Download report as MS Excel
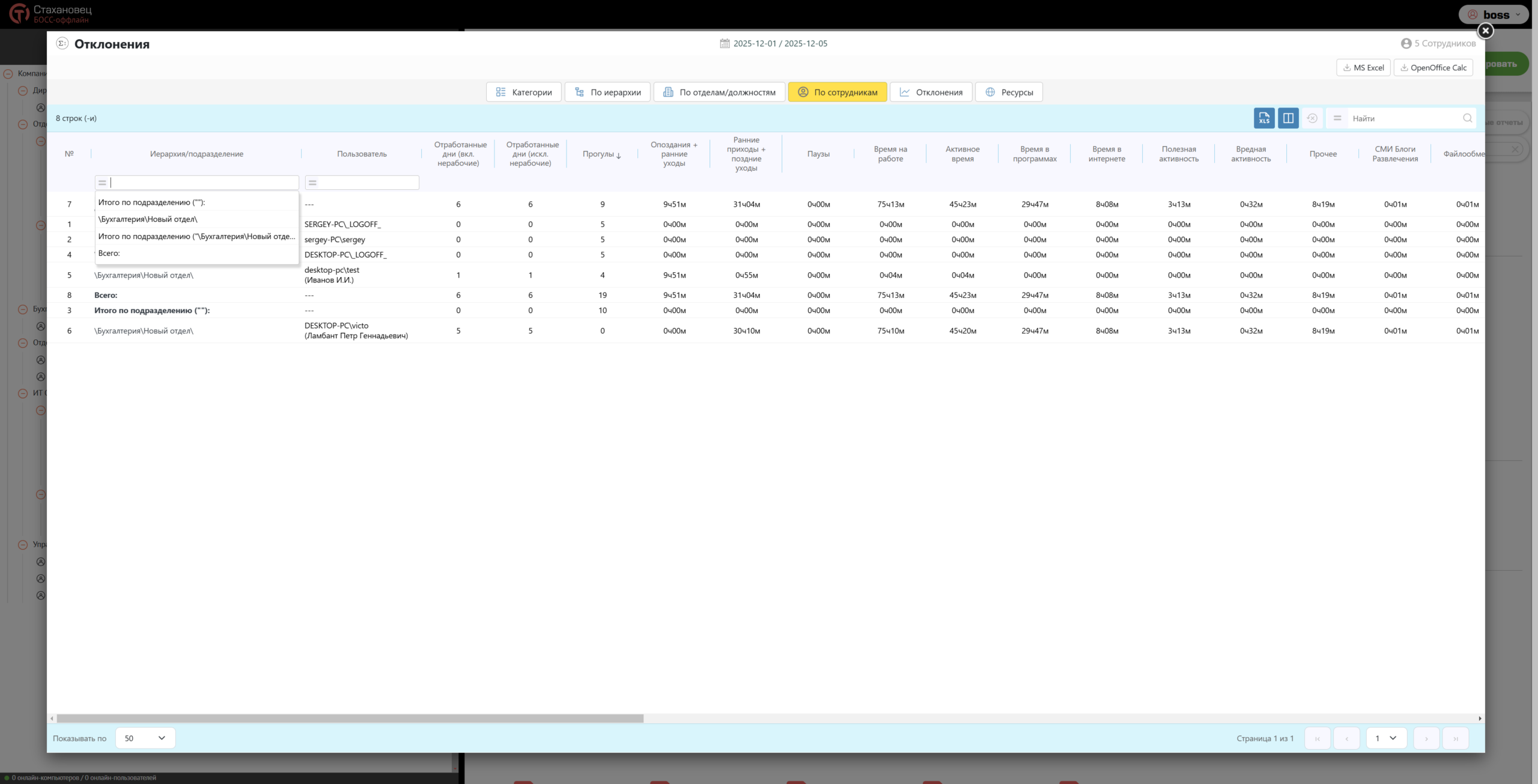Image resolution: width=1538 pixels, height=784 pixels. [1363, 68]
